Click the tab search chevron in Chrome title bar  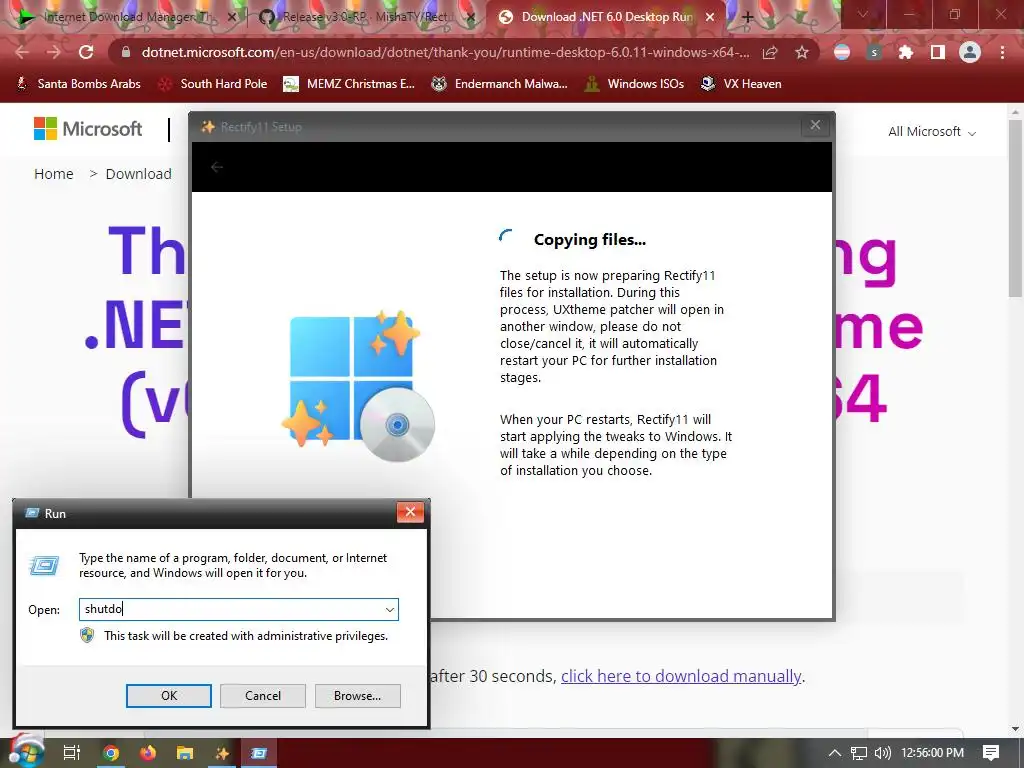[x=863, y=14]
